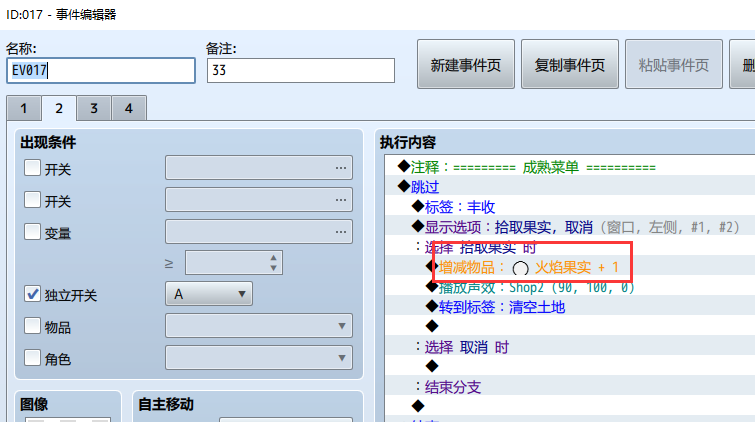This screenshot has height=422, width=755.
Task: Select the 选择 取消 时 branch line
Action: click(570, 347)
